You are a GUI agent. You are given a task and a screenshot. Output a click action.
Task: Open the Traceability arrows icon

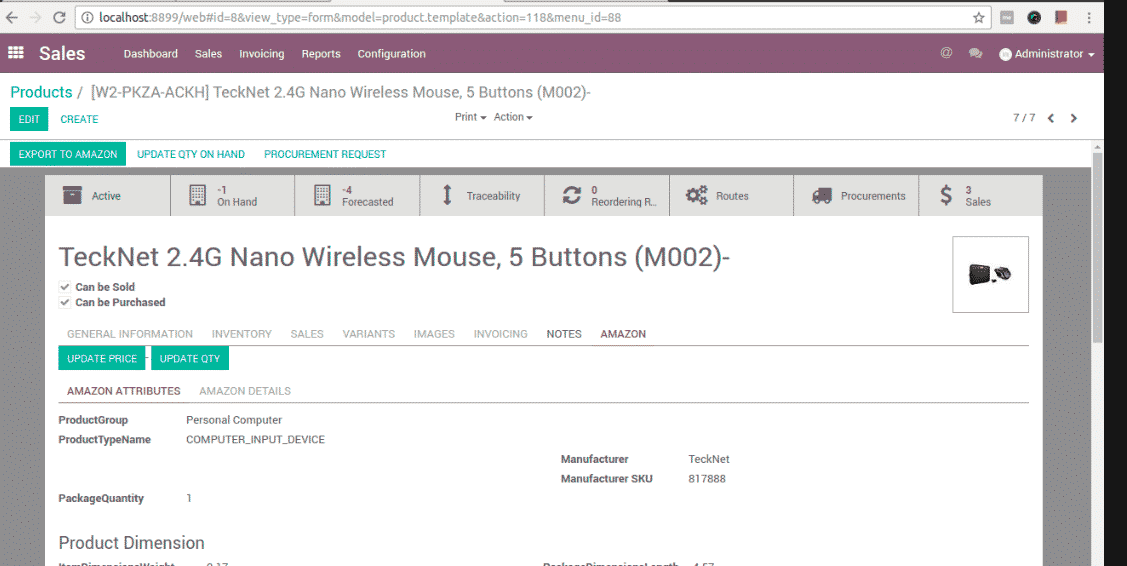(447, 196)
